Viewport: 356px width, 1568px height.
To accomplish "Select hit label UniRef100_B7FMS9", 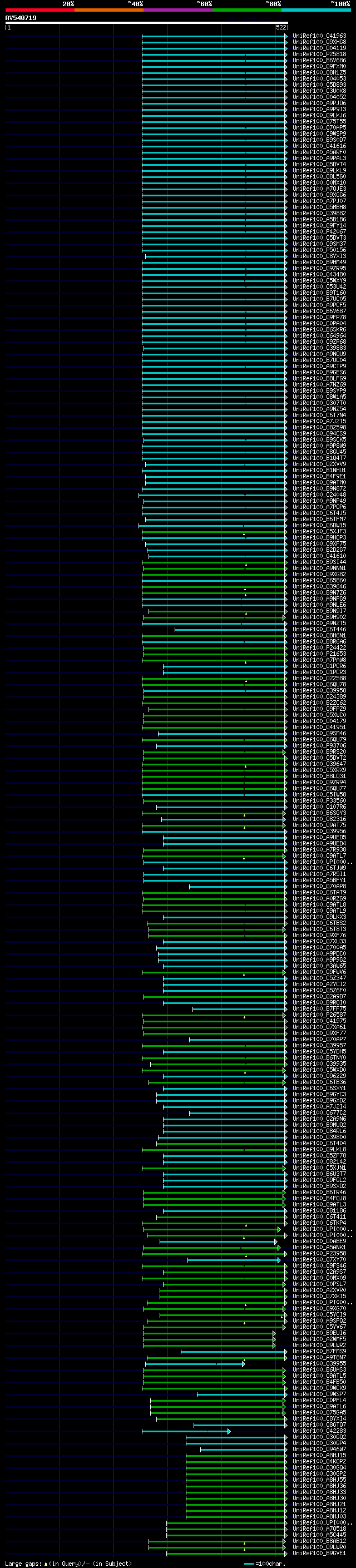I will coord(319,1351).
